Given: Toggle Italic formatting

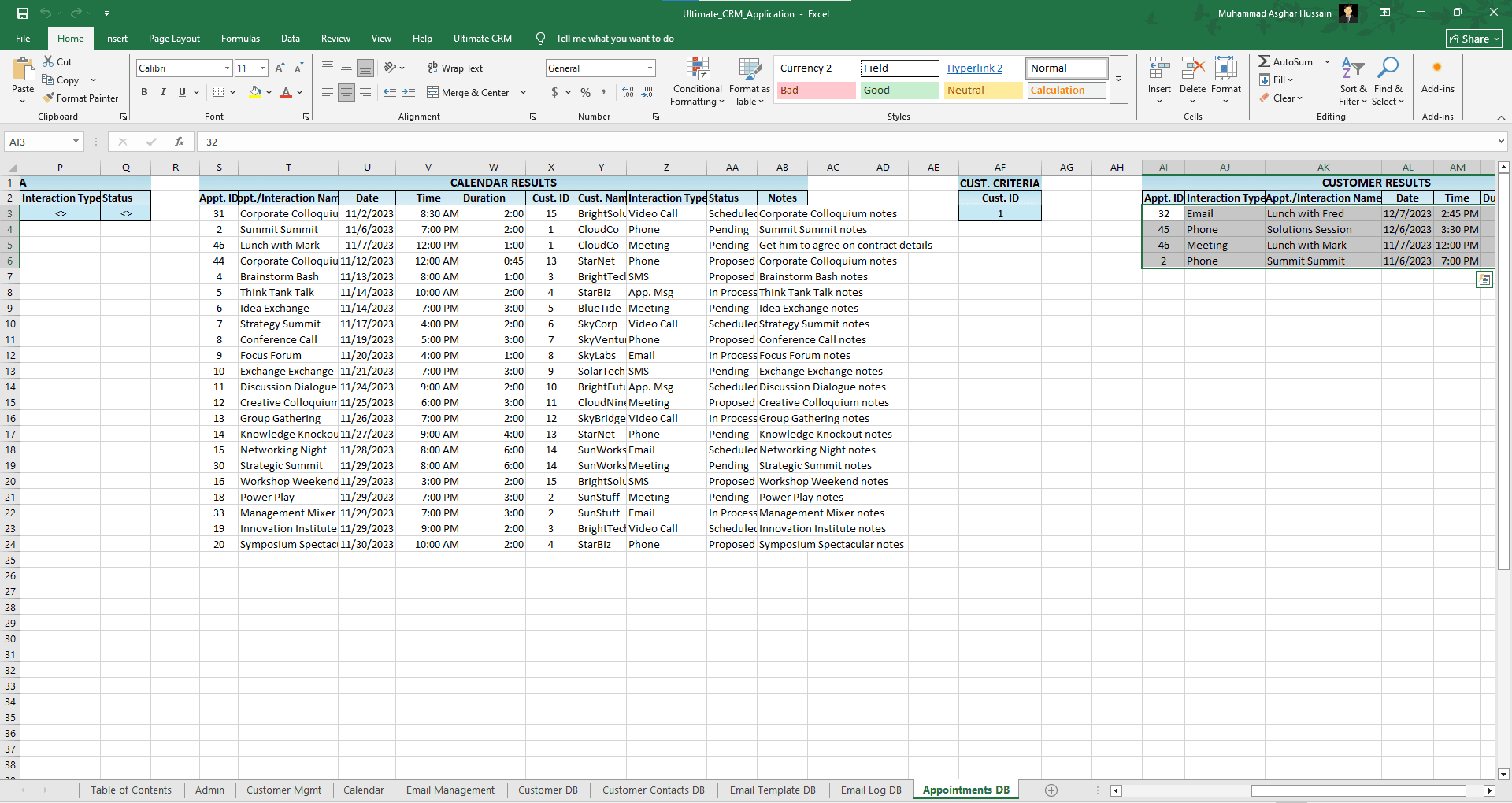Looking at the screenshot, I should point(163,93).
